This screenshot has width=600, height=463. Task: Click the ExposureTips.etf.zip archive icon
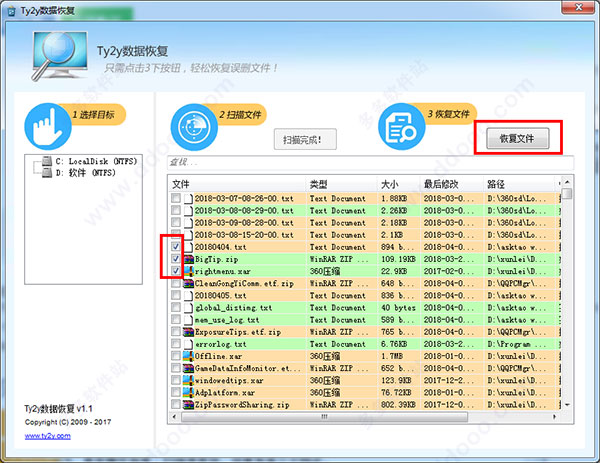189,332
